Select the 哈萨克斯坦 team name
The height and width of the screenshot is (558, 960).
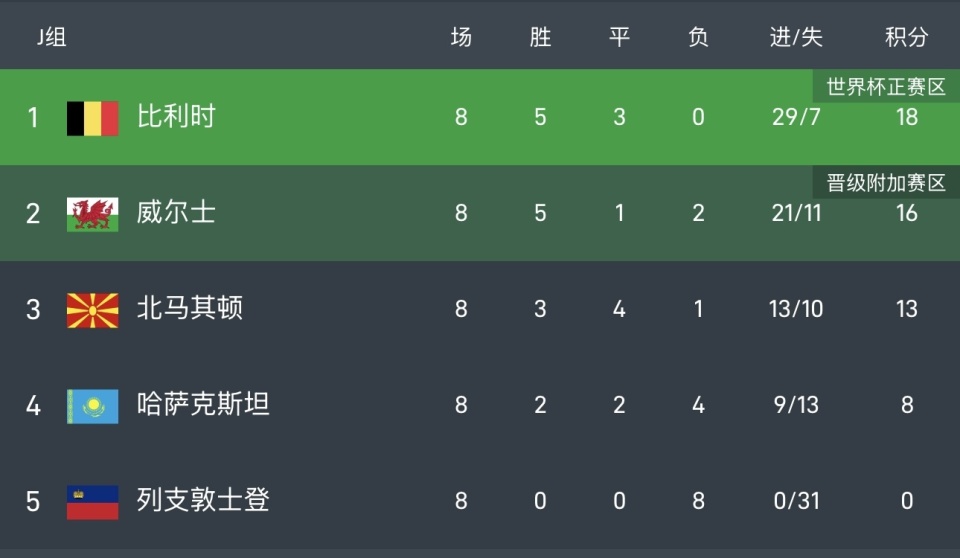[203, 405]
